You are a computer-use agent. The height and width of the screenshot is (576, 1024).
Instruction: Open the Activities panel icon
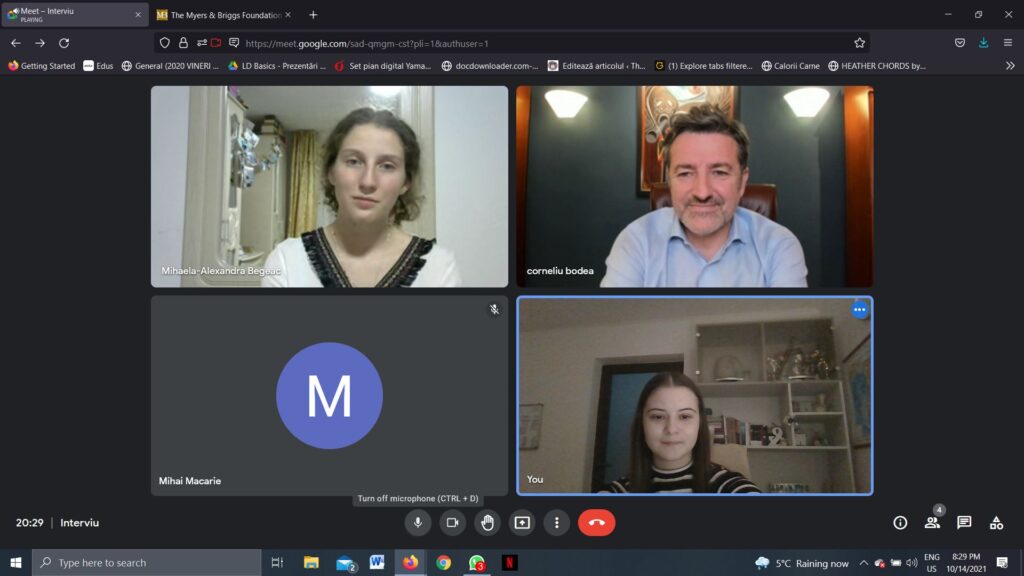[996, 523]
